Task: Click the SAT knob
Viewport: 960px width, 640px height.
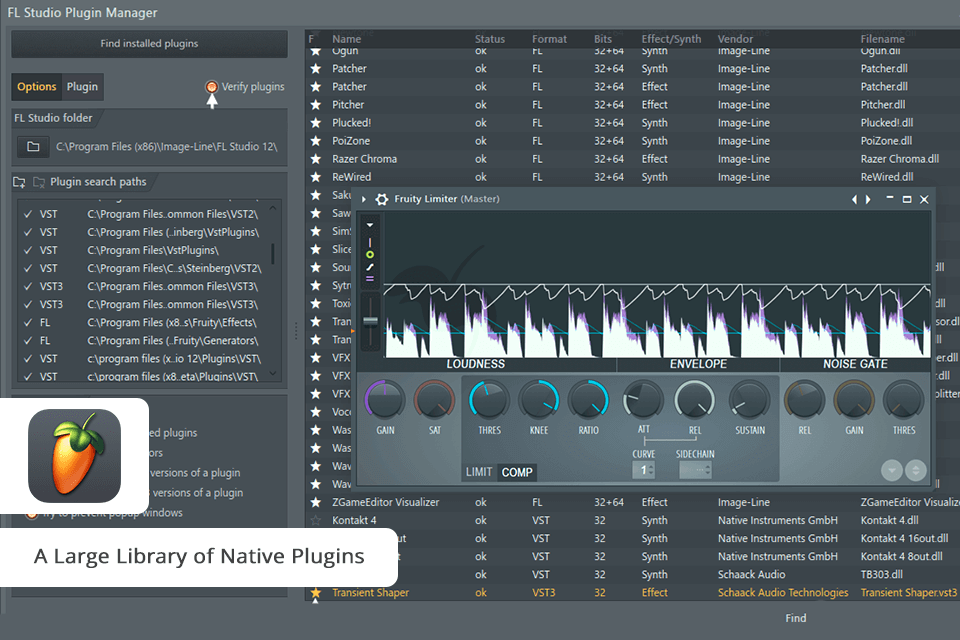Action: tap(435, 399)
